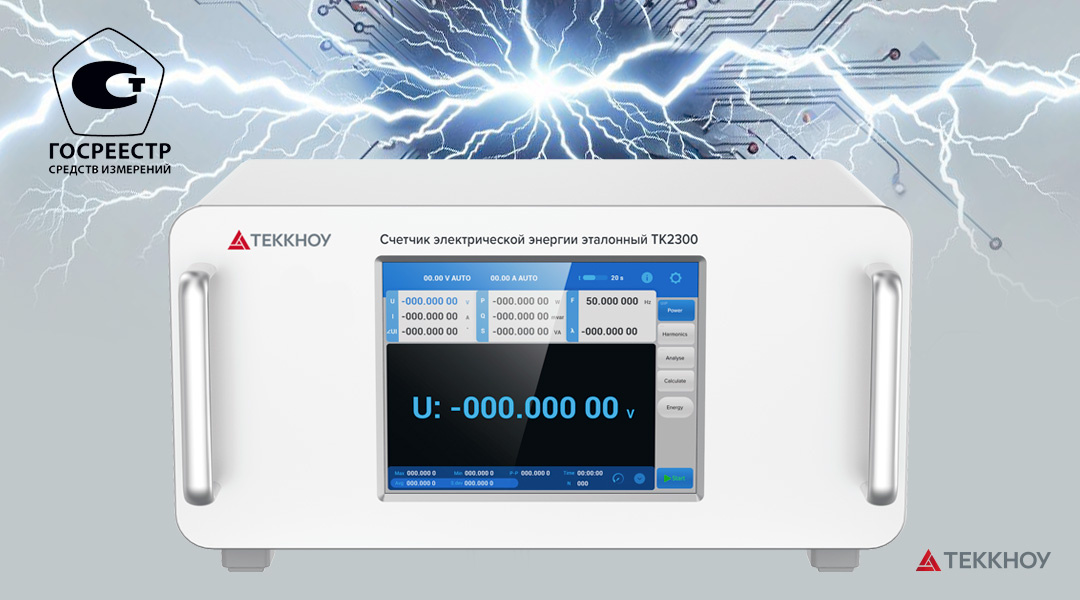Click the S value in VA
Viewport: 1080px width, 600px height.
pos(521,331)
